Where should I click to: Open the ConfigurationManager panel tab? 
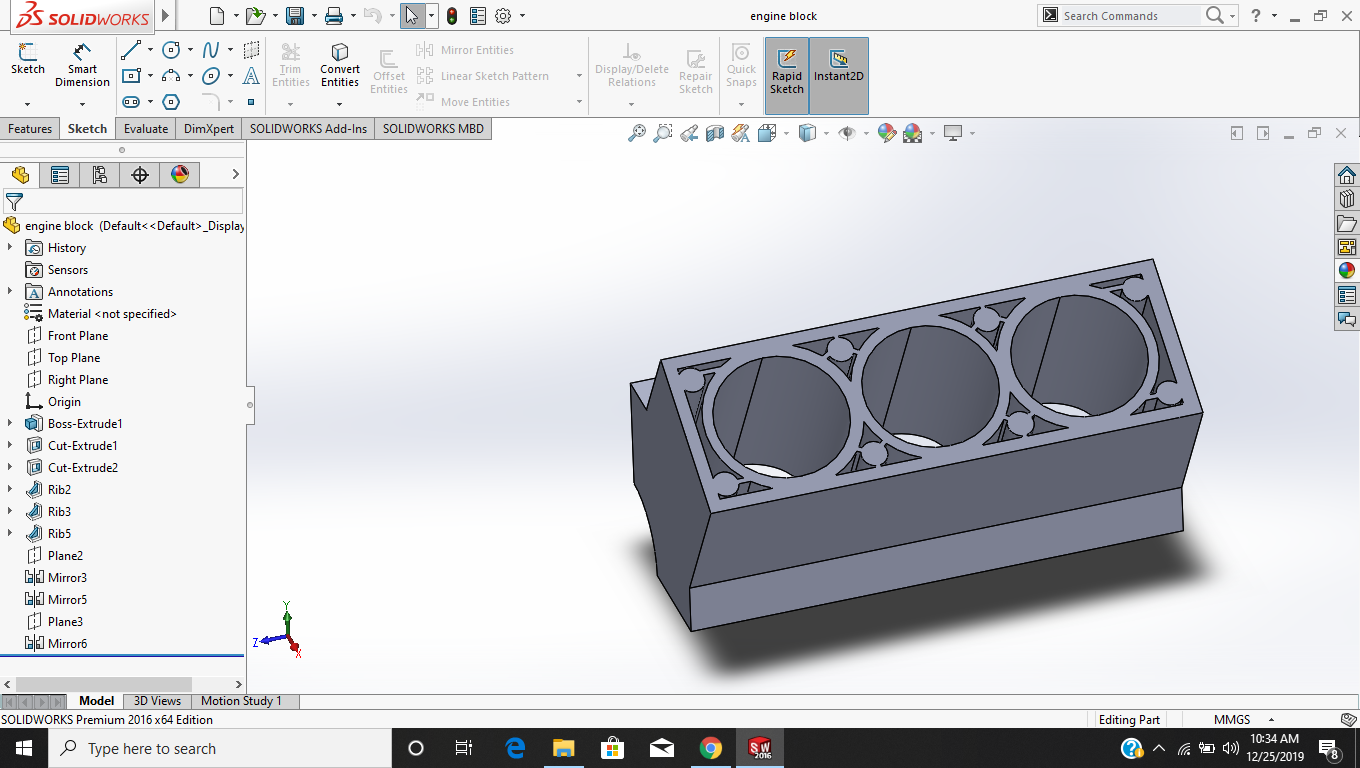[x=100, y=175]
